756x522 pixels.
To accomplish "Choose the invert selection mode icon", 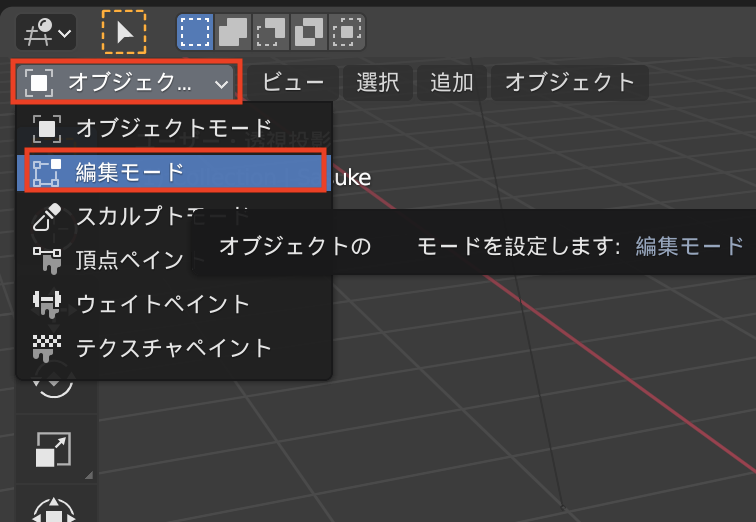I will click(x=309, y=32).
